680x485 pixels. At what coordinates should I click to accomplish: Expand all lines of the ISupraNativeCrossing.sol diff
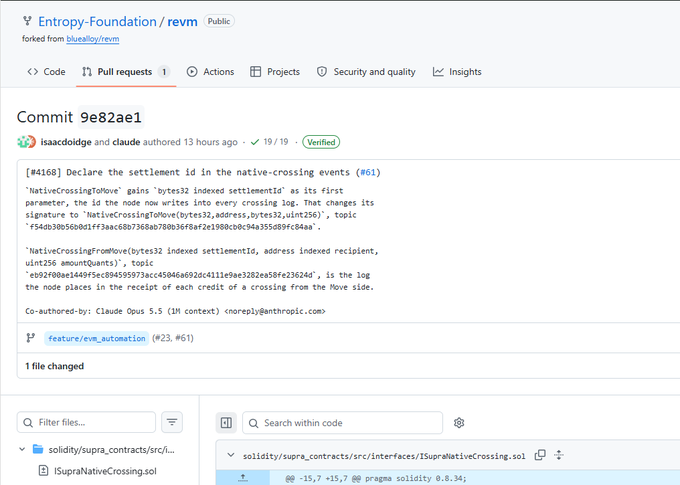click(x=559, y=455)
